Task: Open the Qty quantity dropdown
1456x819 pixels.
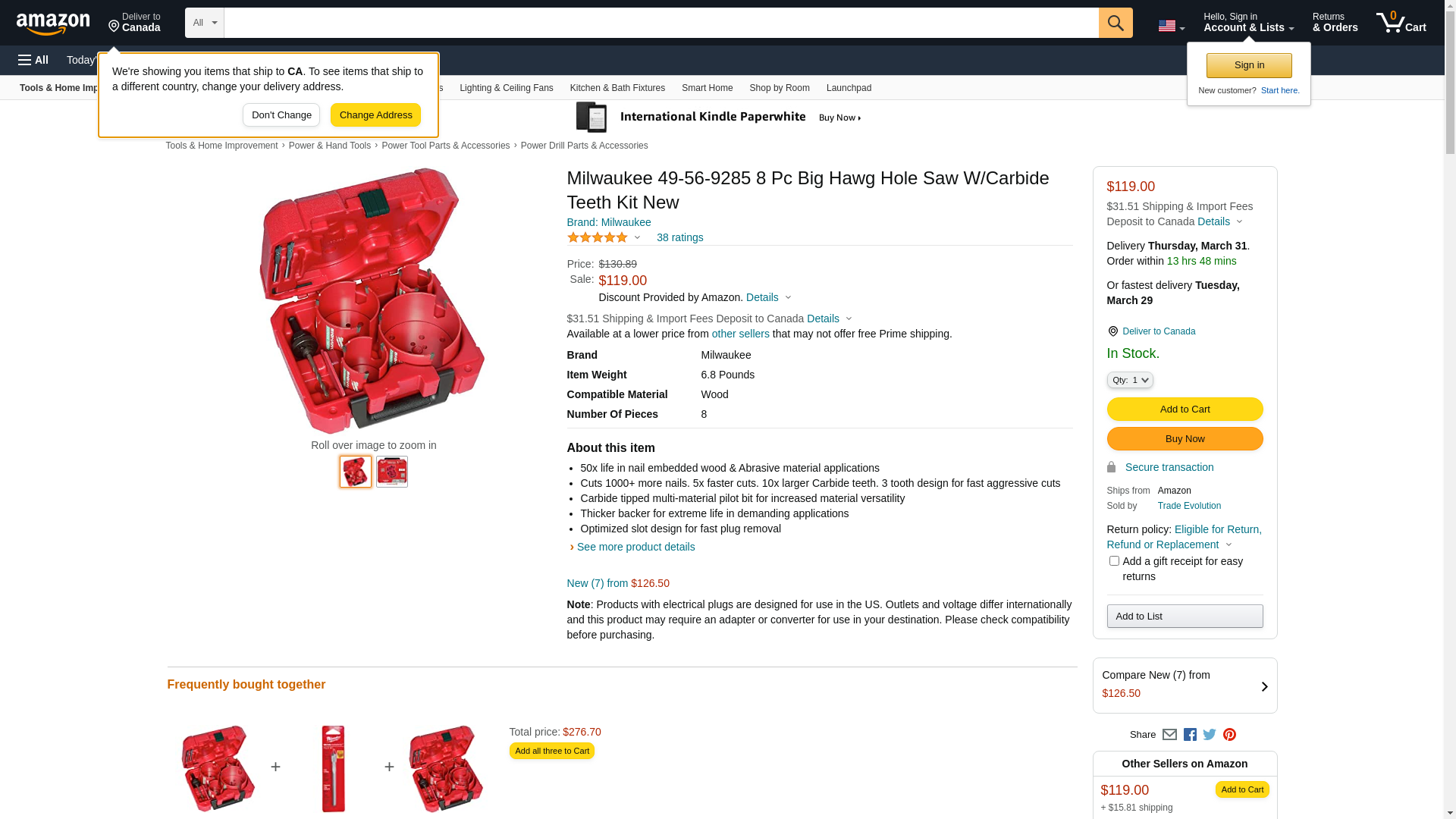Action: (1129, 380)
